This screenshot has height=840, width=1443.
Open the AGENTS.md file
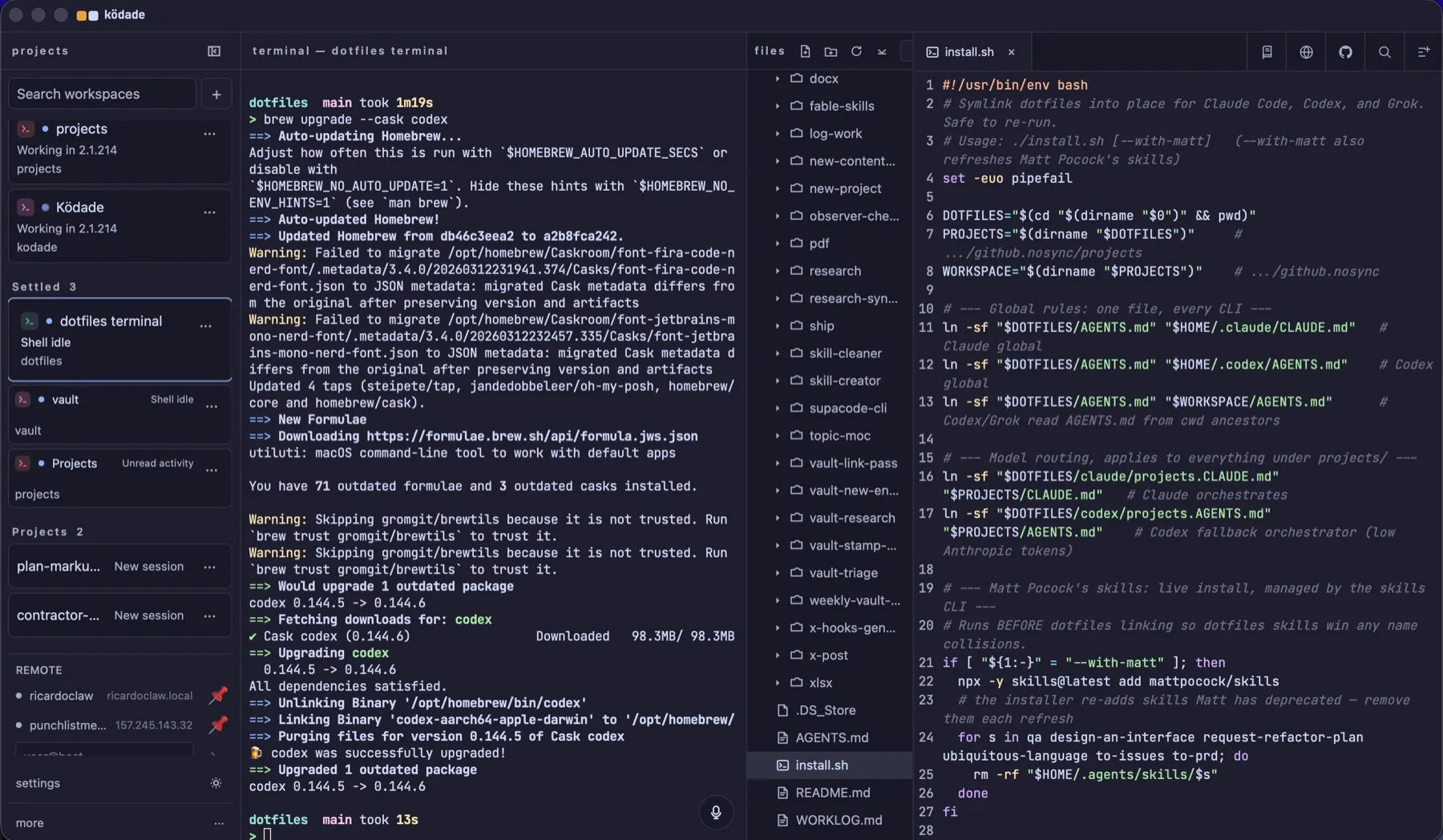829,737
